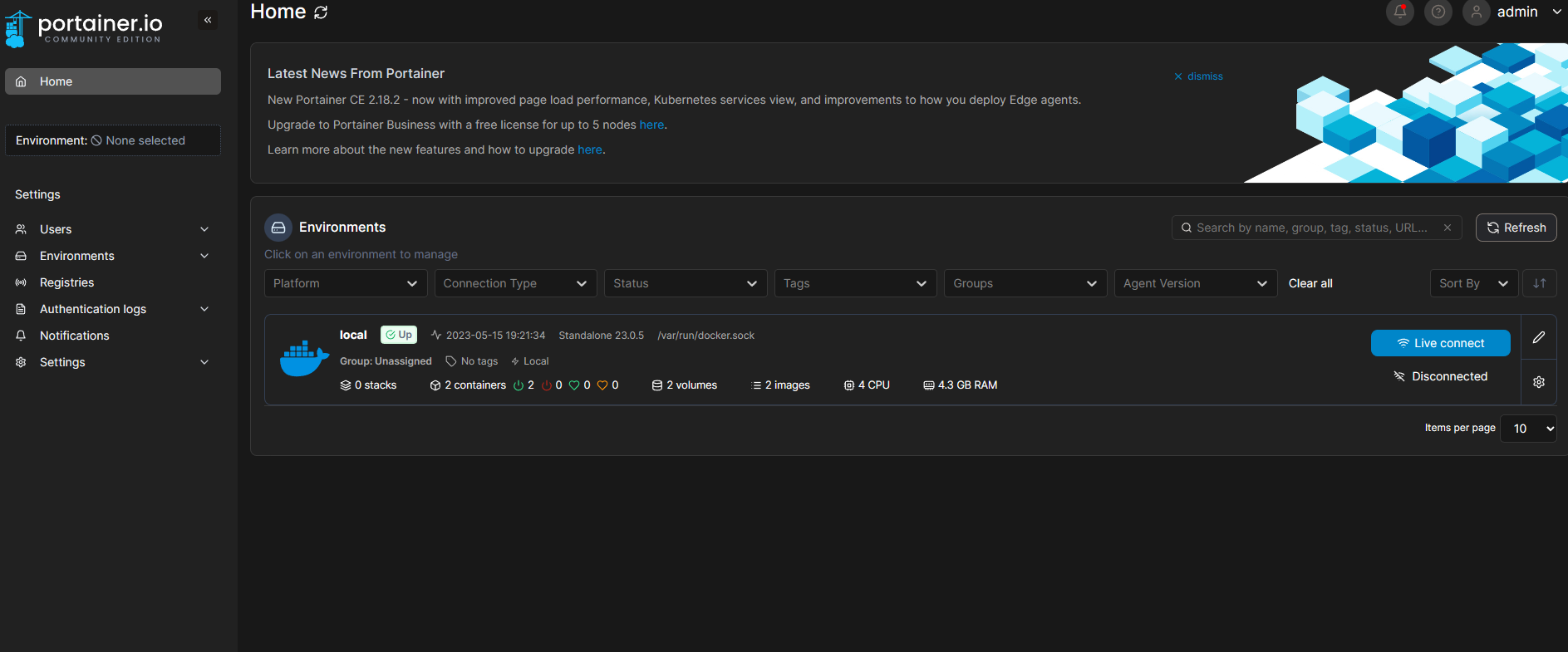Click Environment None selected box

tap(113, 140)
